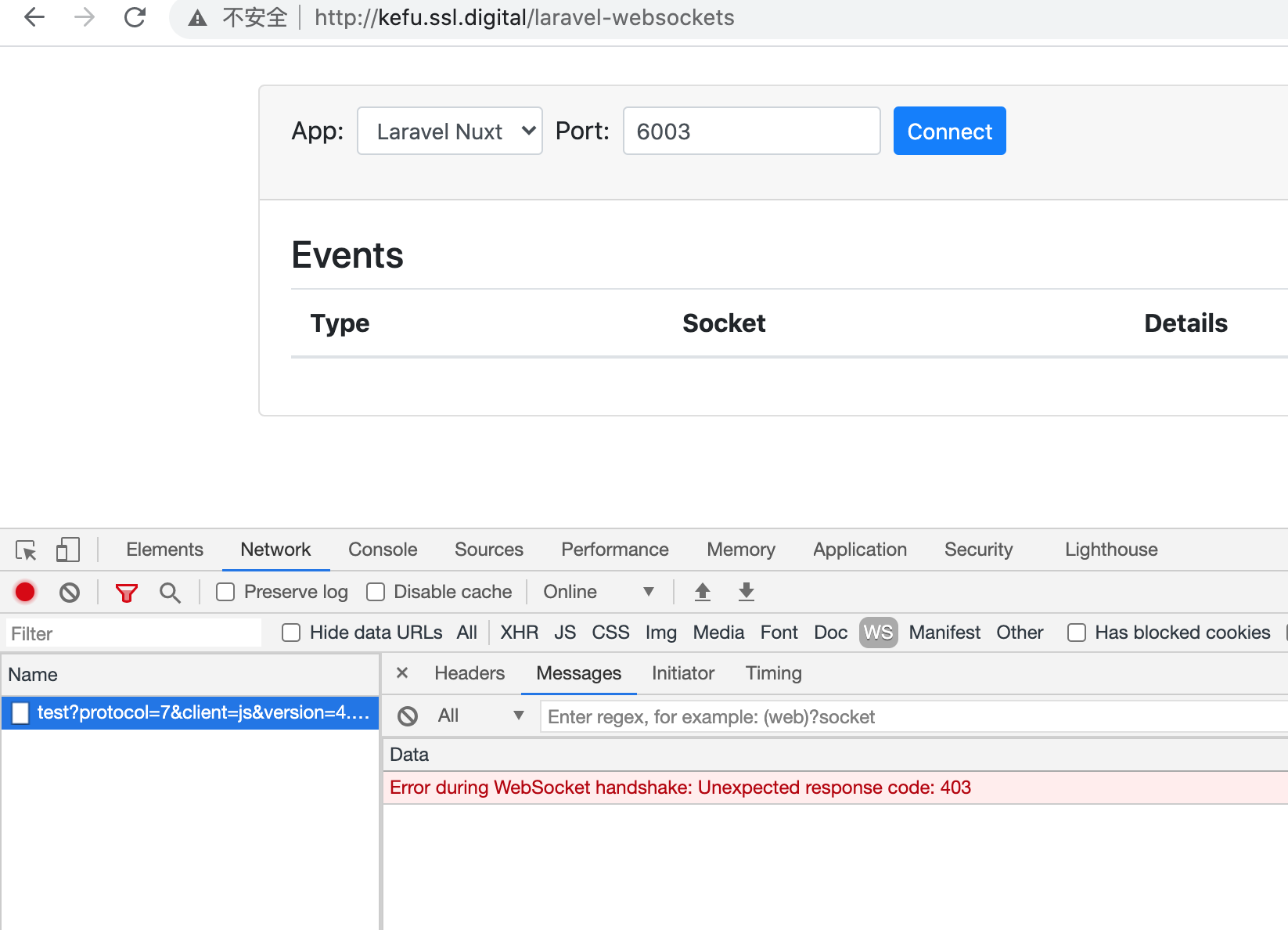Open the Laravel Nuxt app selector

point(449,131)
